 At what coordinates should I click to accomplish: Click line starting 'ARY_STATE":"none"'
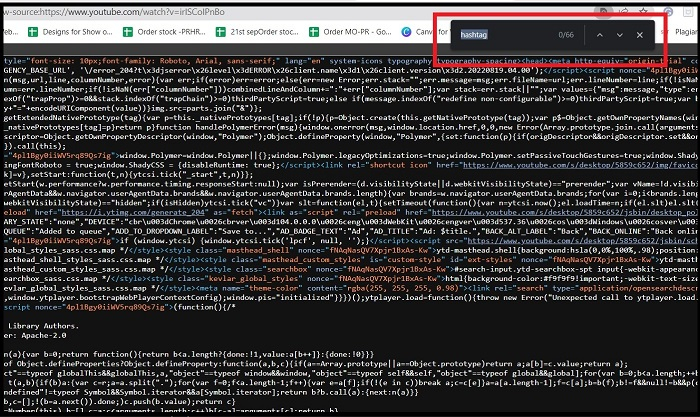[350, 222]
